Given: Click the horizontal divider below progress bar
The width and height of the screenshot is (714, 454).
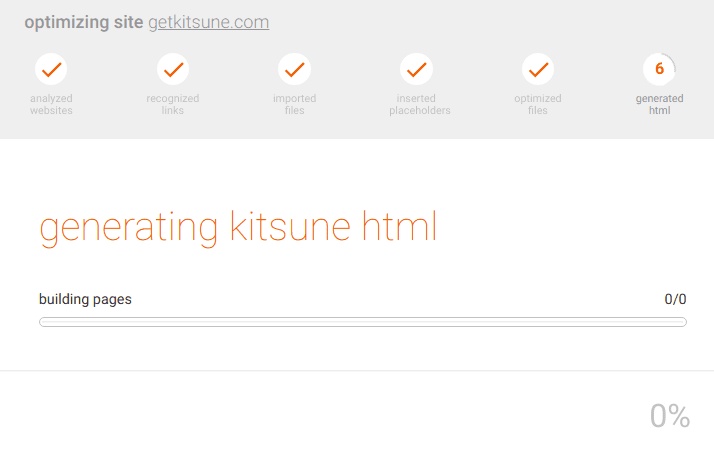Looking at the screenshot, I should 357,371.
